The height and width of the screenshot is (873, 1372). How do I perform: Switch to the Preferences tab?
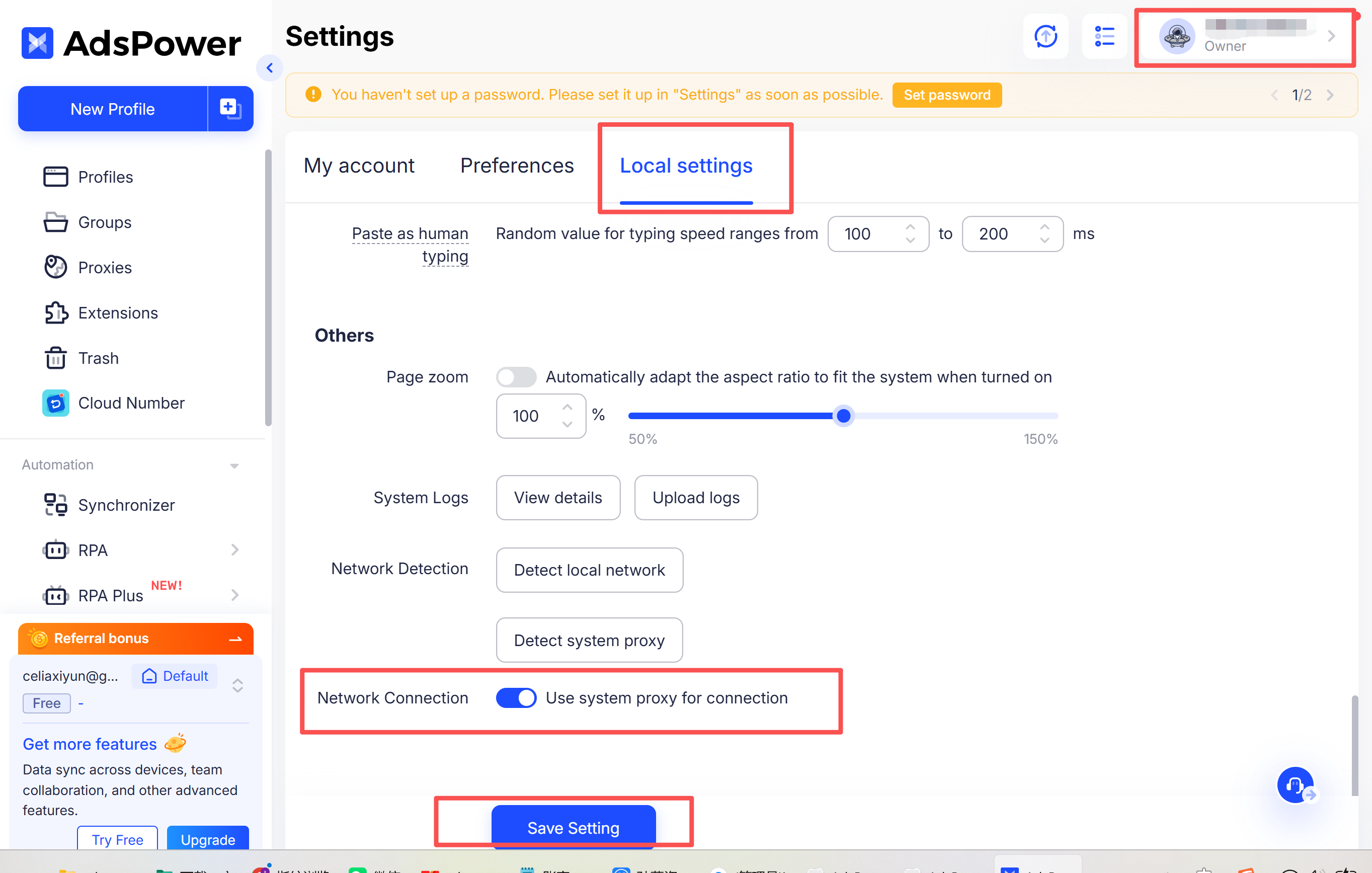coord(517,165)
